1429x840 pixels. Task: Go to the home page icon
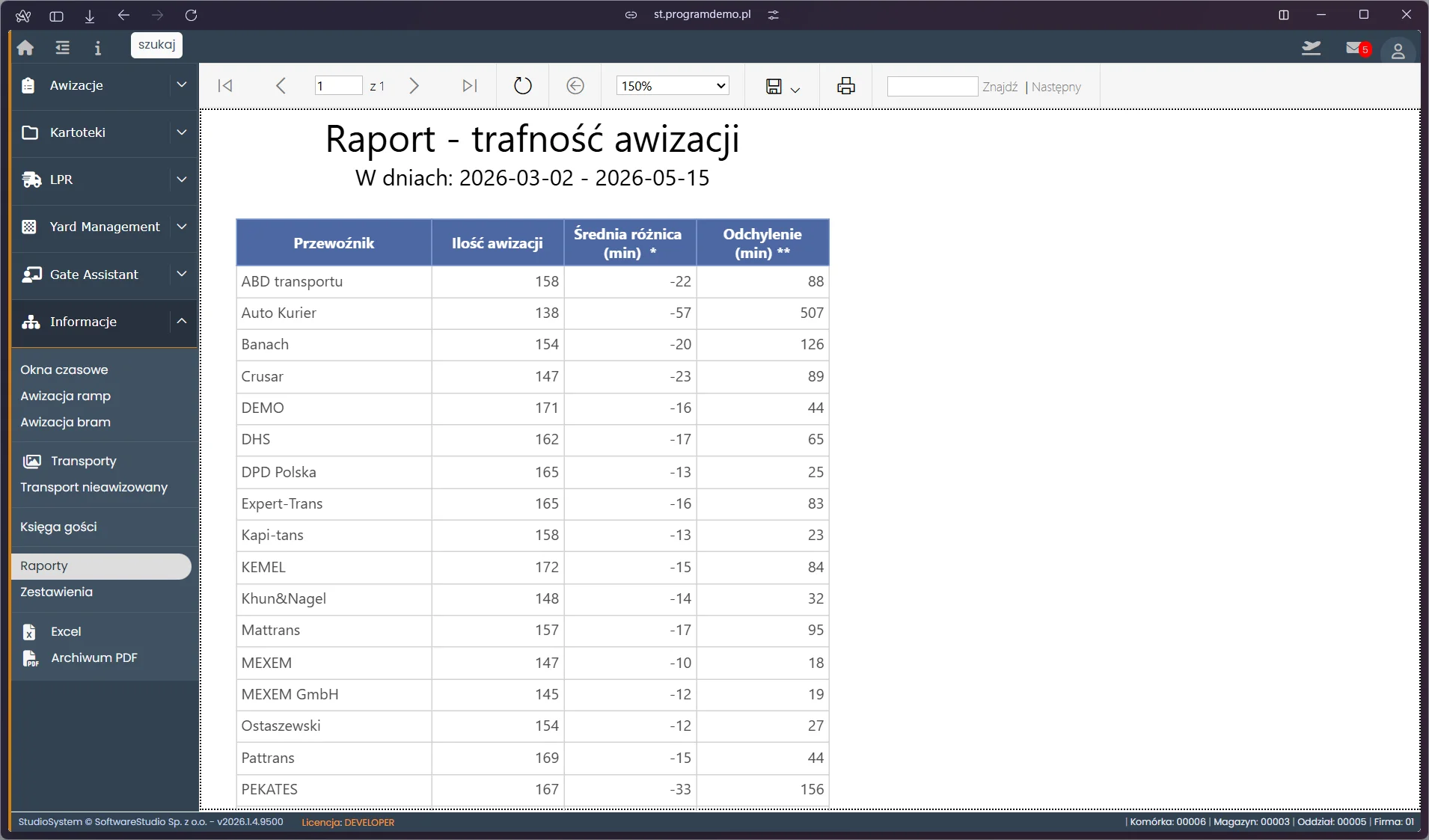click(25, 48)
